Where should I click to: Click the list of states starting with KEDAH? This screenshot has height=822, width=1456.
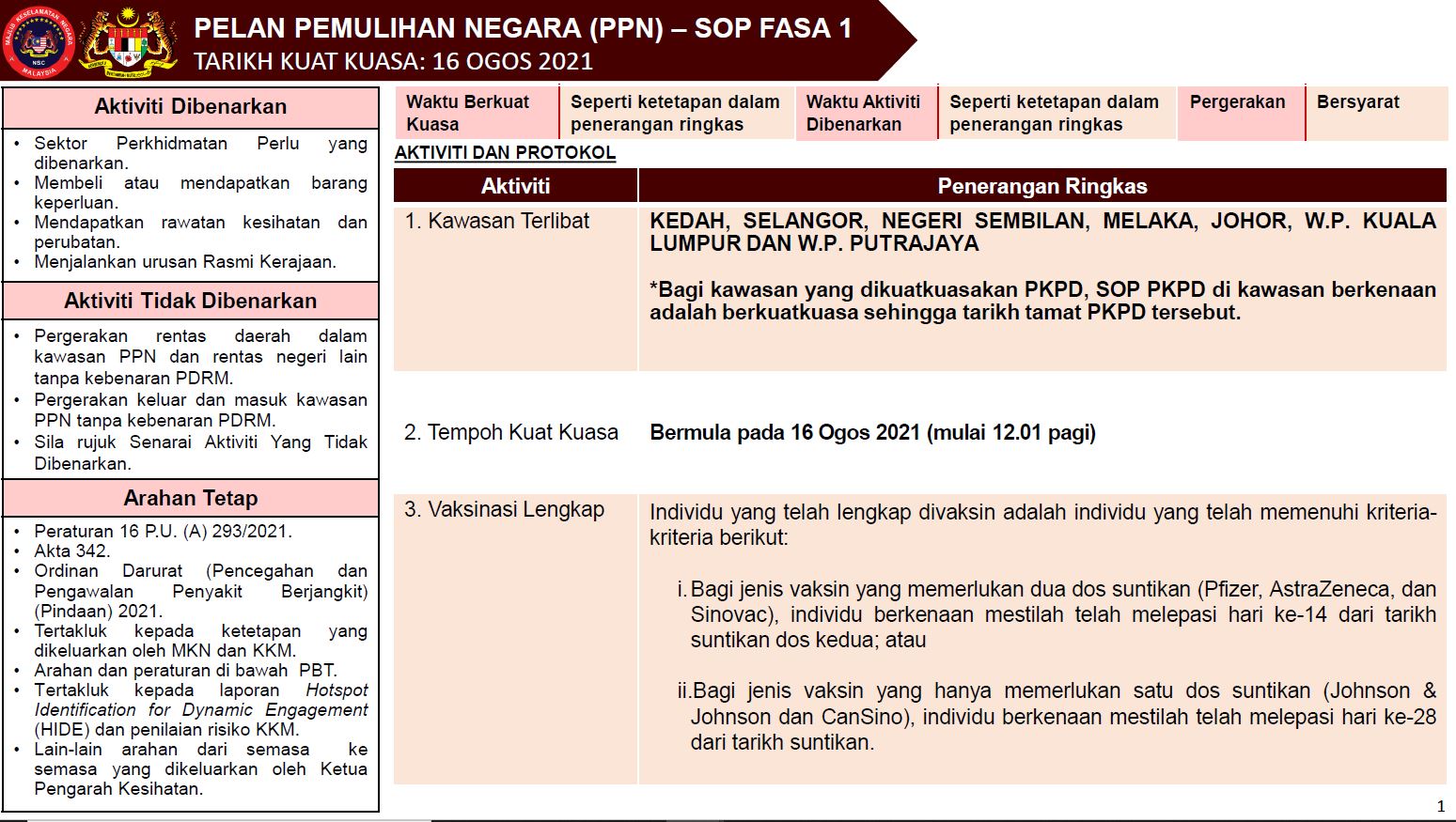point(1041,232)
